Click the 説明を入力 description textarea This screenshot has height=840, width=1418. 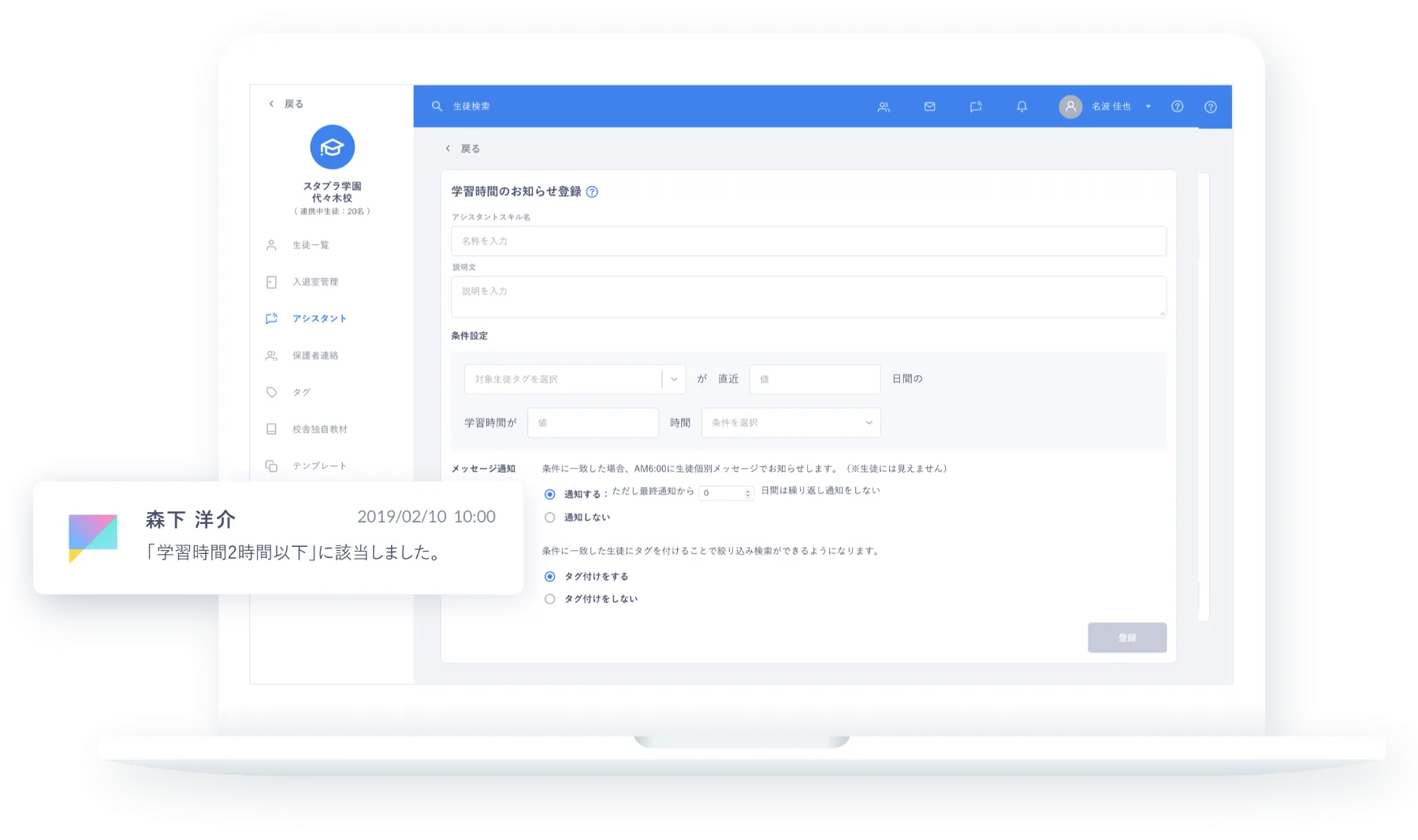pyautogui.click(x=809, y=297)
